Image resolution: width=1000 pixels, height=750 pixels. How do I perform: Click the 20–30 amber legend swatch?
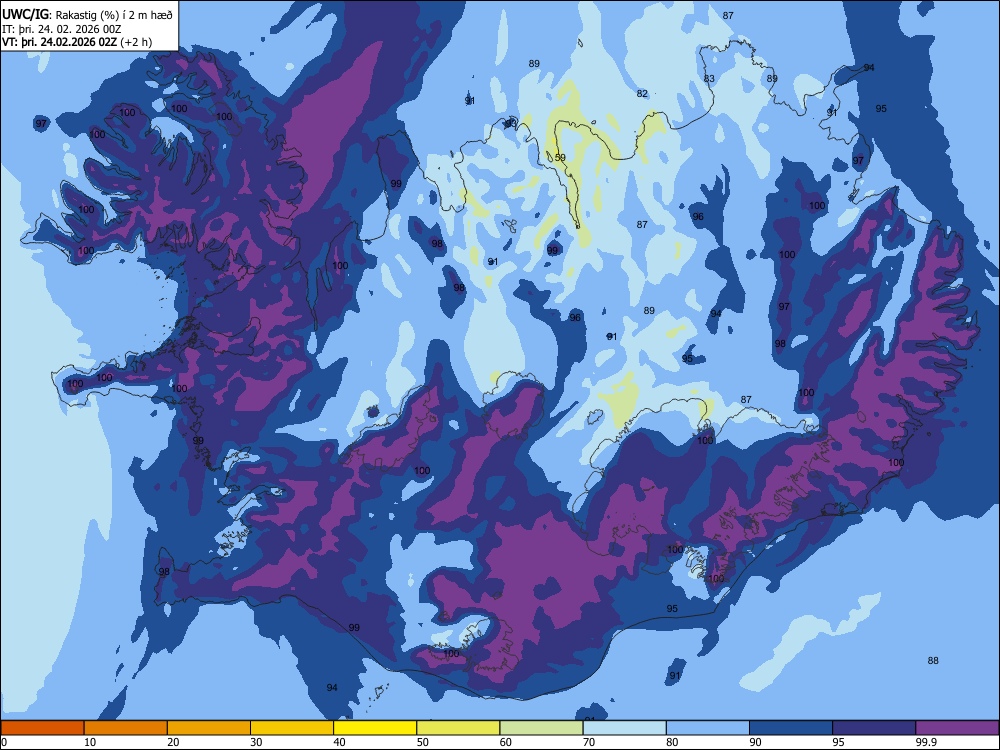[x=209, y=728]
